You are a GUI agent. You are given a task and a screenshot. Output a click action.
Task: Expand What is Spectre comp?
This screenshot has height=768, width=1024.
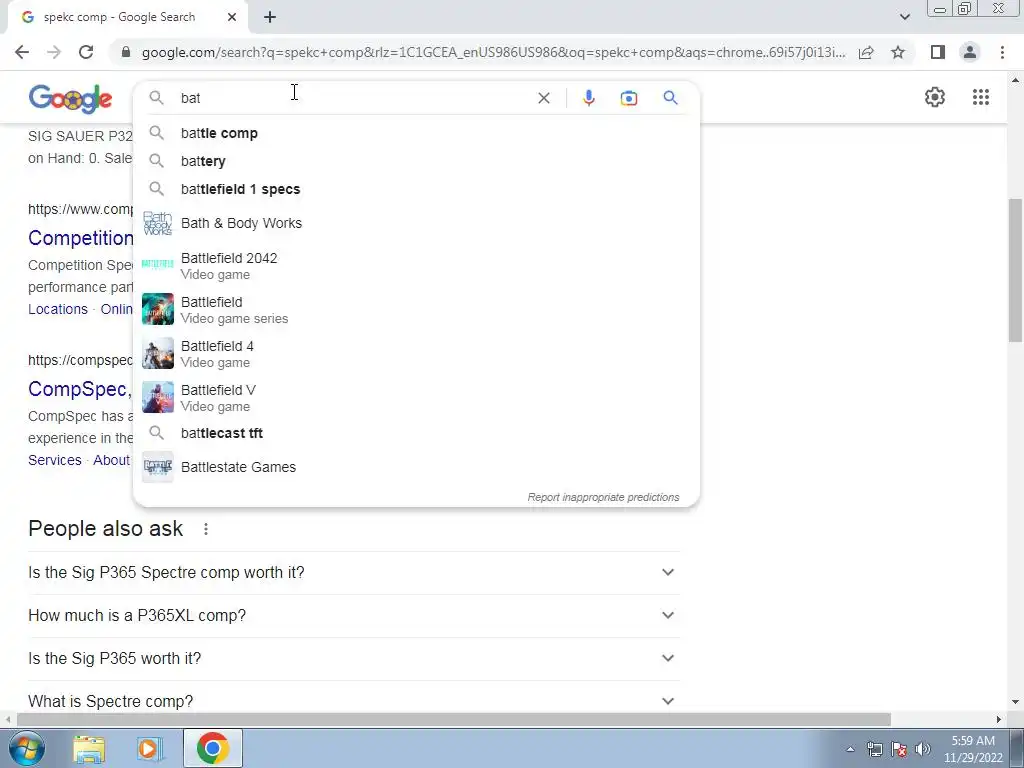353,701
